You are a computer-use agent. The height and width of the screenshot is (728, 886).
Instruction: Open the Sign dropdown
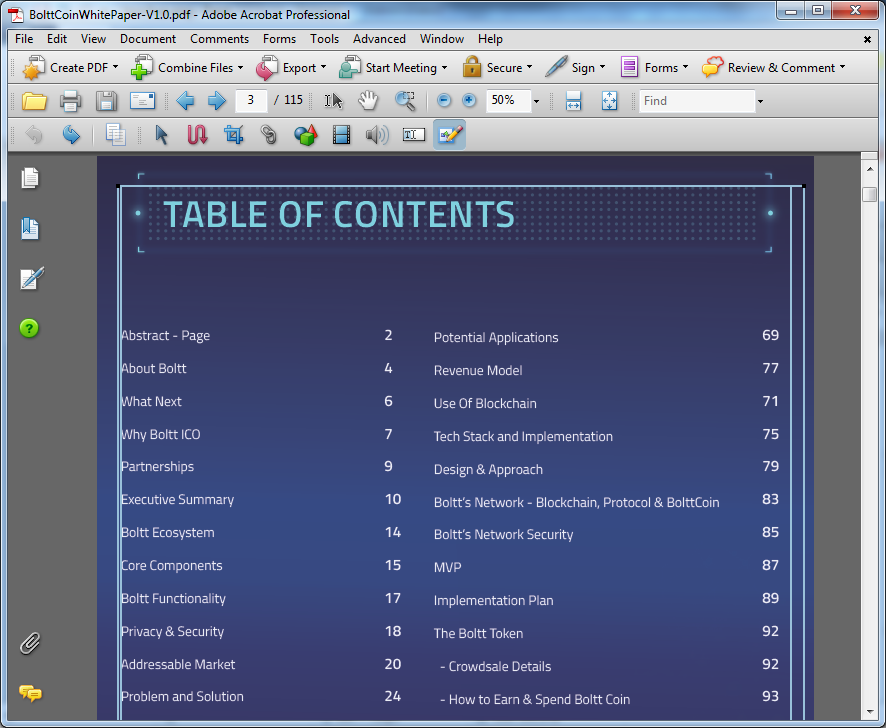[575, 68]
